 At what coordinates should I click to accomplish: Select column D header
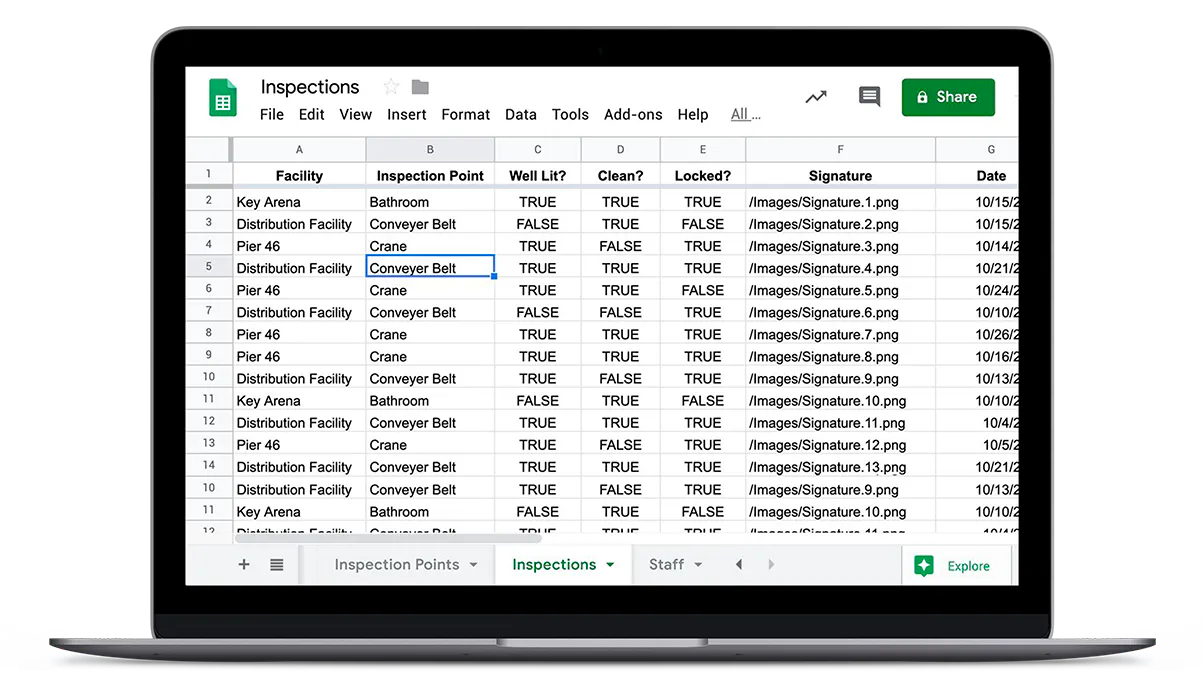(x=620, y=150)
